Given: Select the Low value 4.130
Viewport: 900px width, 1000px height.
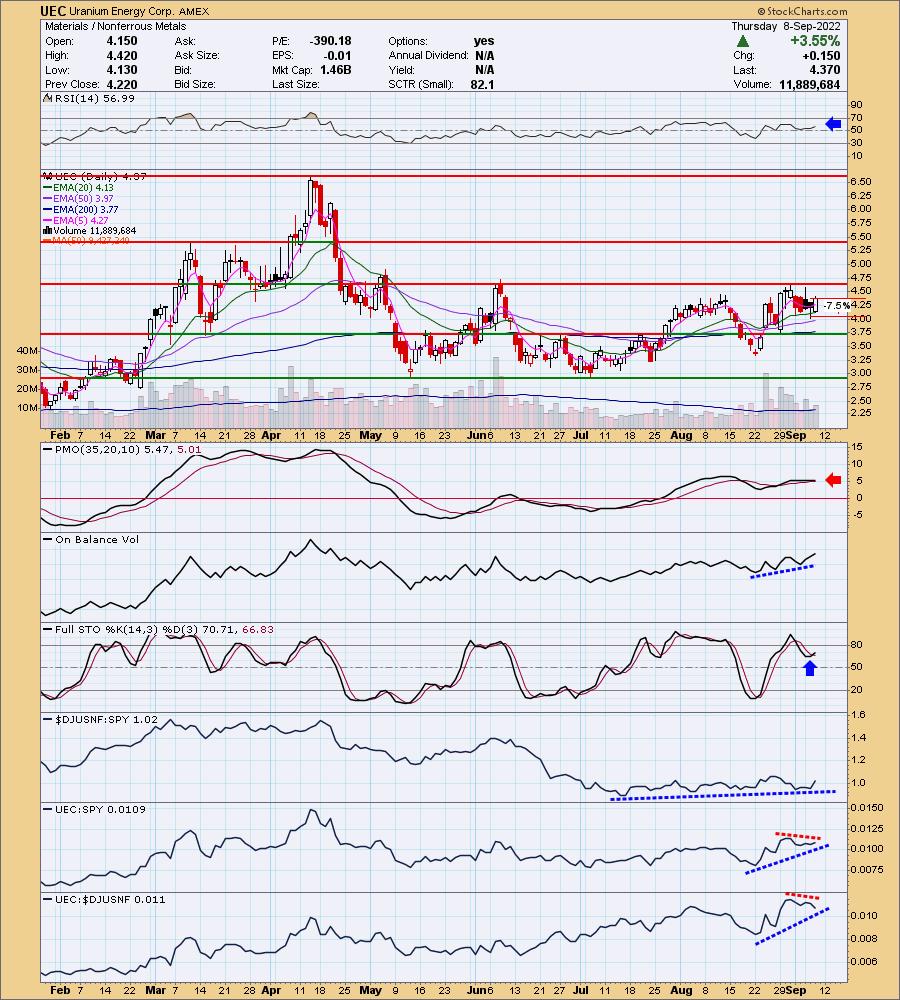Looking at the screenshot, I should point(122,70).
